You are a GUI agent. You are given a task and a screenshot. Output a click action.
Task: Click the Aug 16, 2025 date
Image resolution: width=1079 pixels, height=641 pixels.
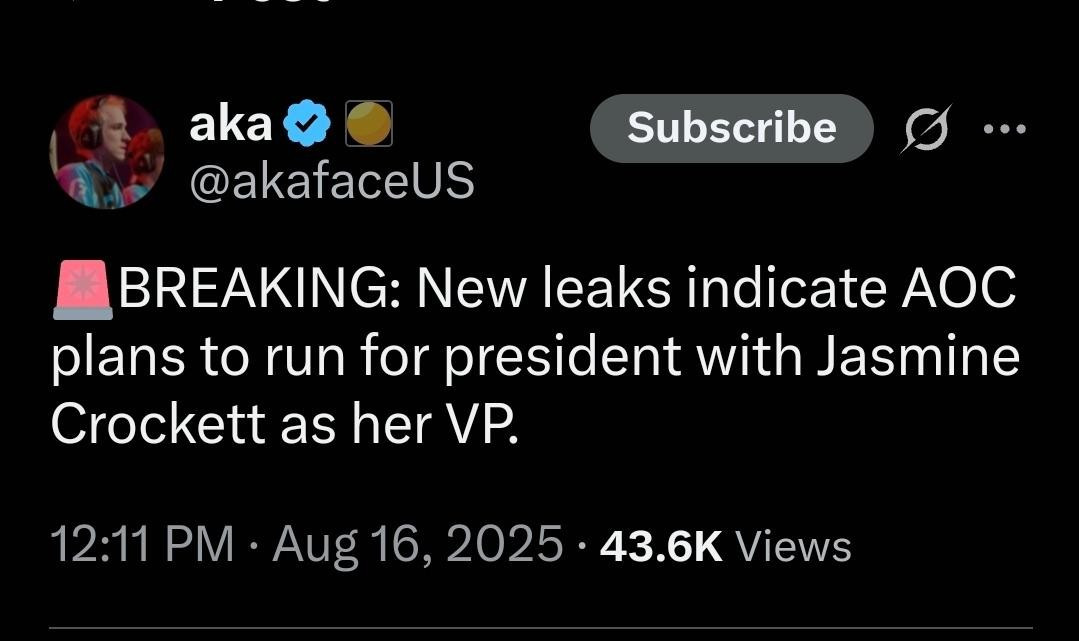tap(418, 546)
